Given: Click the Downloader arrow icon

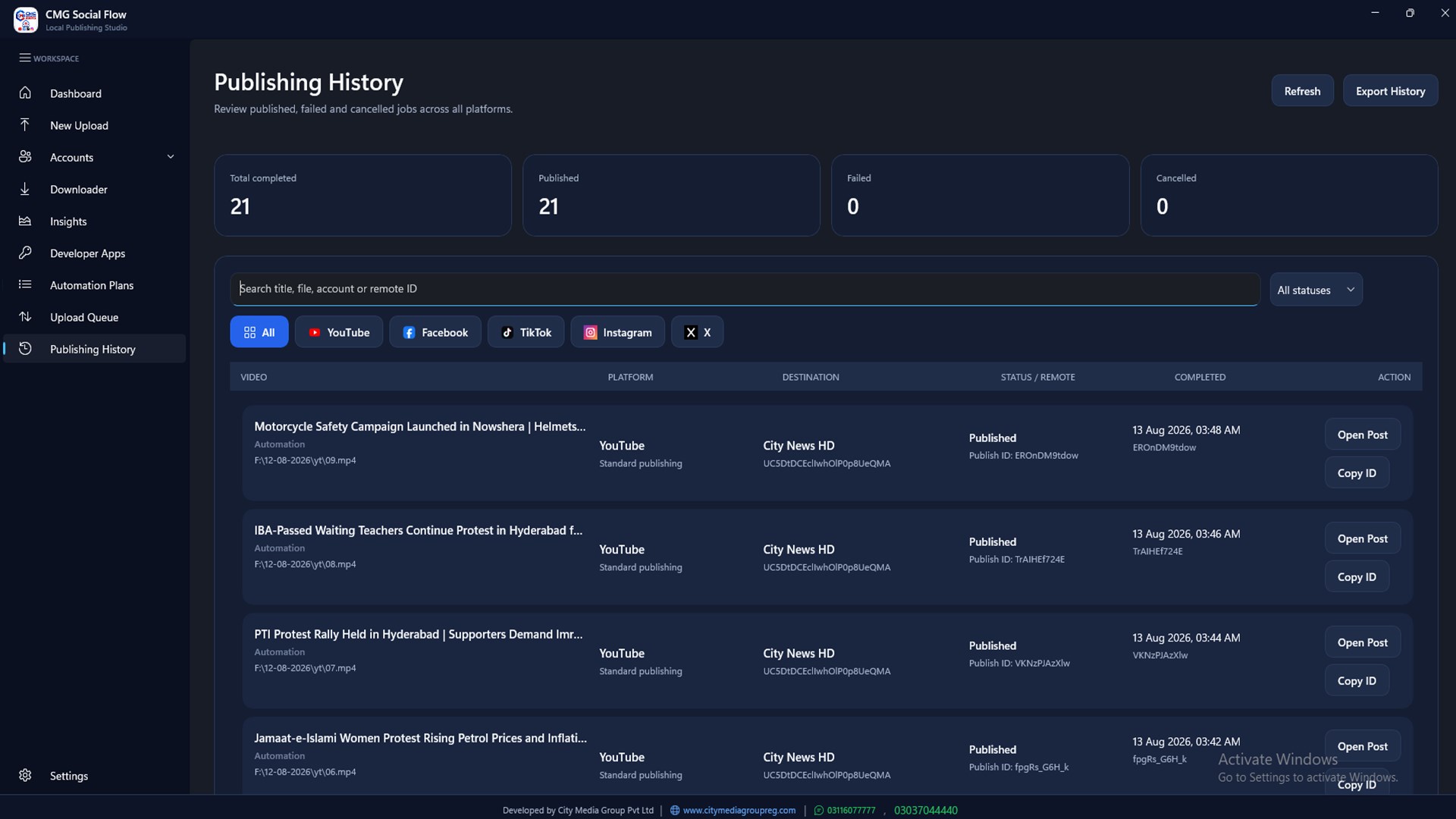Looking at the screenshot, I should coord(25,189).
